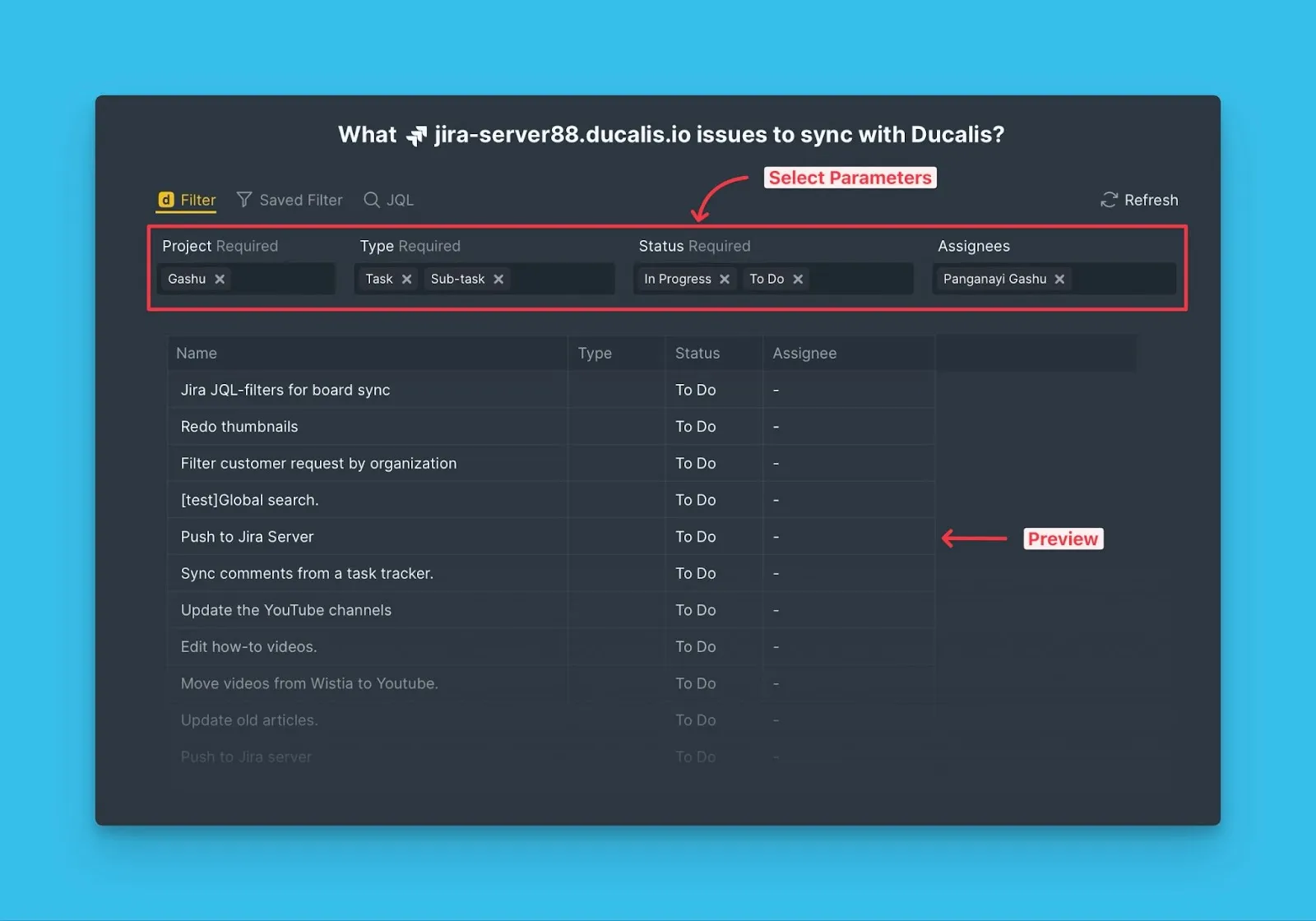Select the 'Push to Jira Server' row
The width and height of the screenshot is (1316, 921).
click(x=248, y=537)
